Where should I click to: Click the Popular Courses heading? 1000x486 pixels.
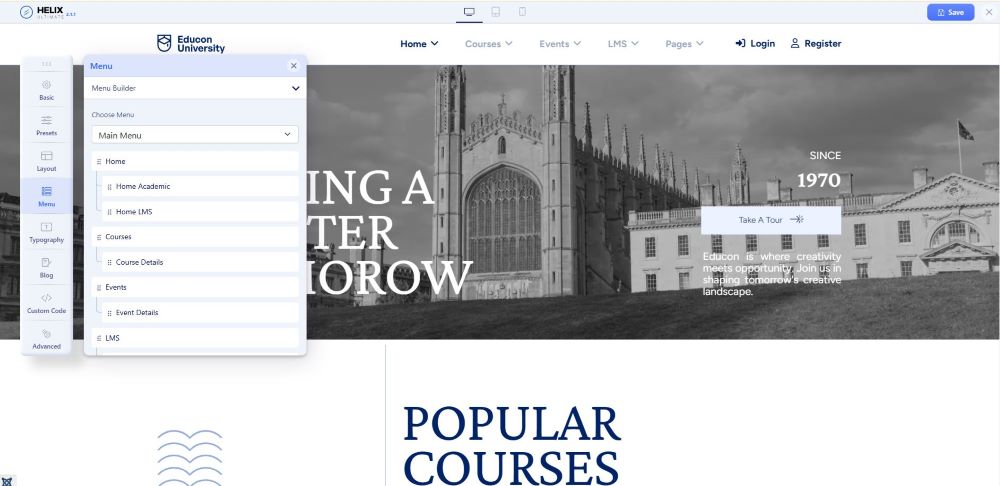click(512, 445)
